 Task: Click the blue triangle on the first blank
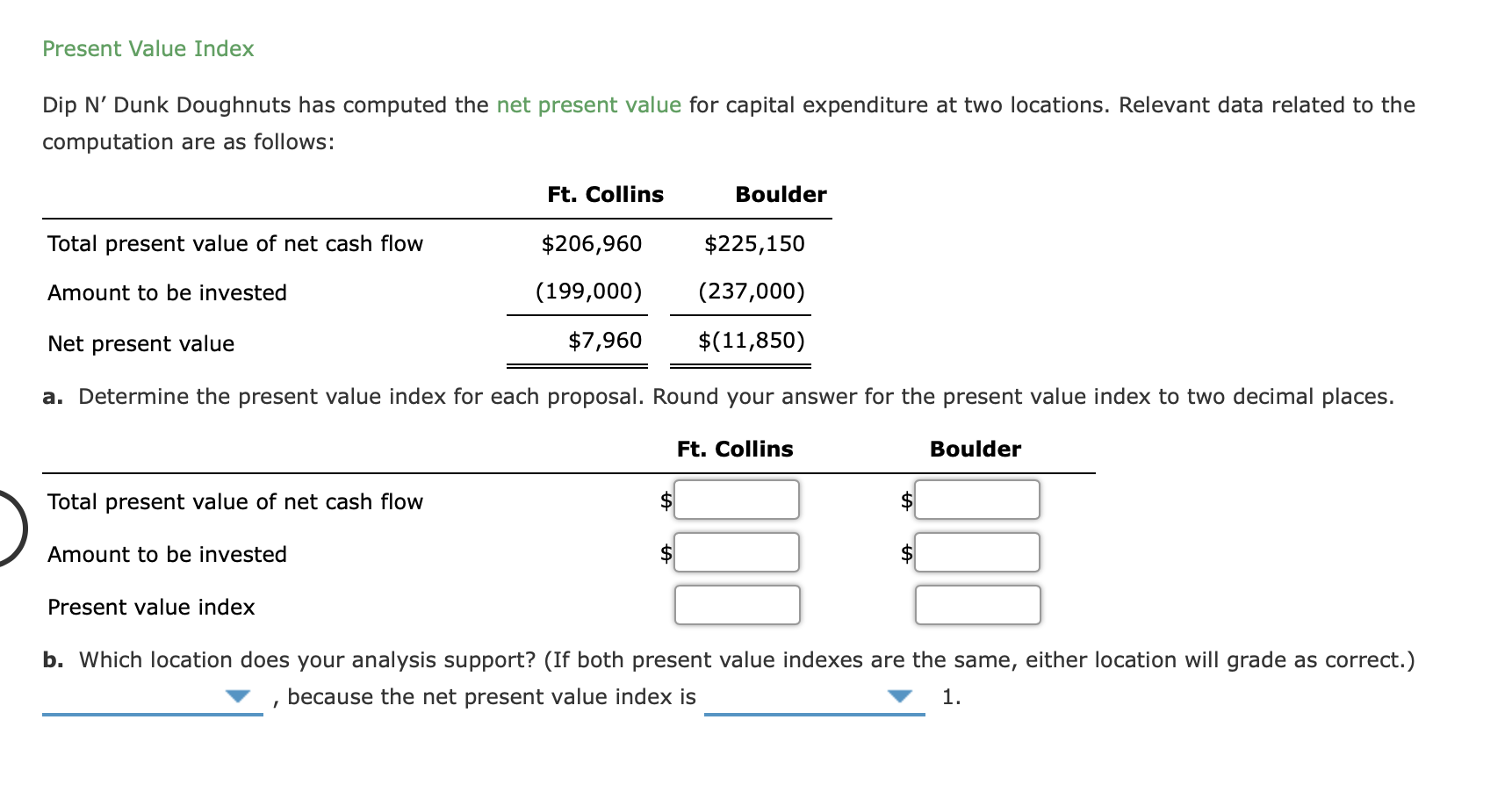[x=237, y=697]
